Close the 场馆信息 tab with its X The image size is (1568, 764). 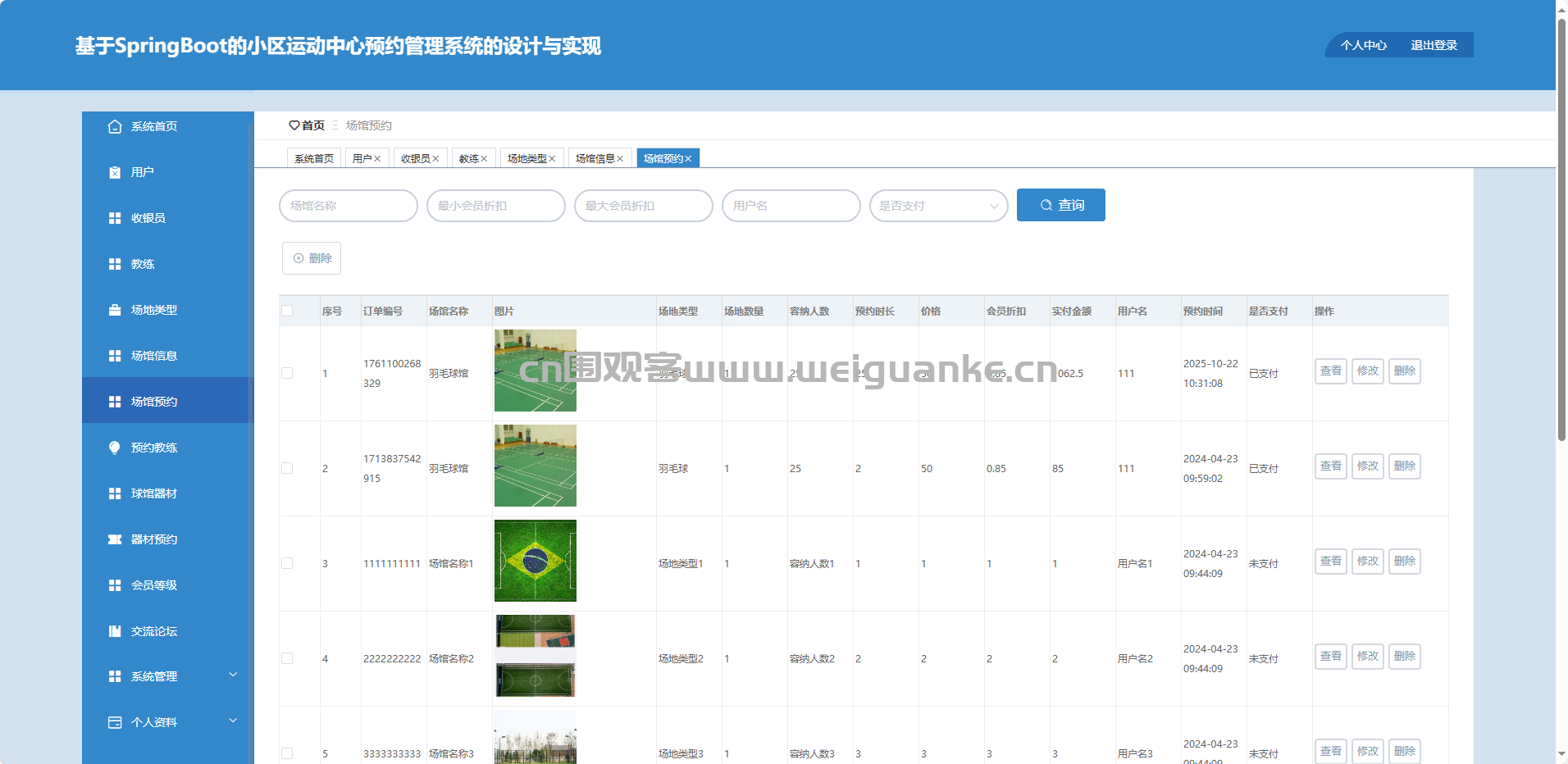[x=620, y=159]
